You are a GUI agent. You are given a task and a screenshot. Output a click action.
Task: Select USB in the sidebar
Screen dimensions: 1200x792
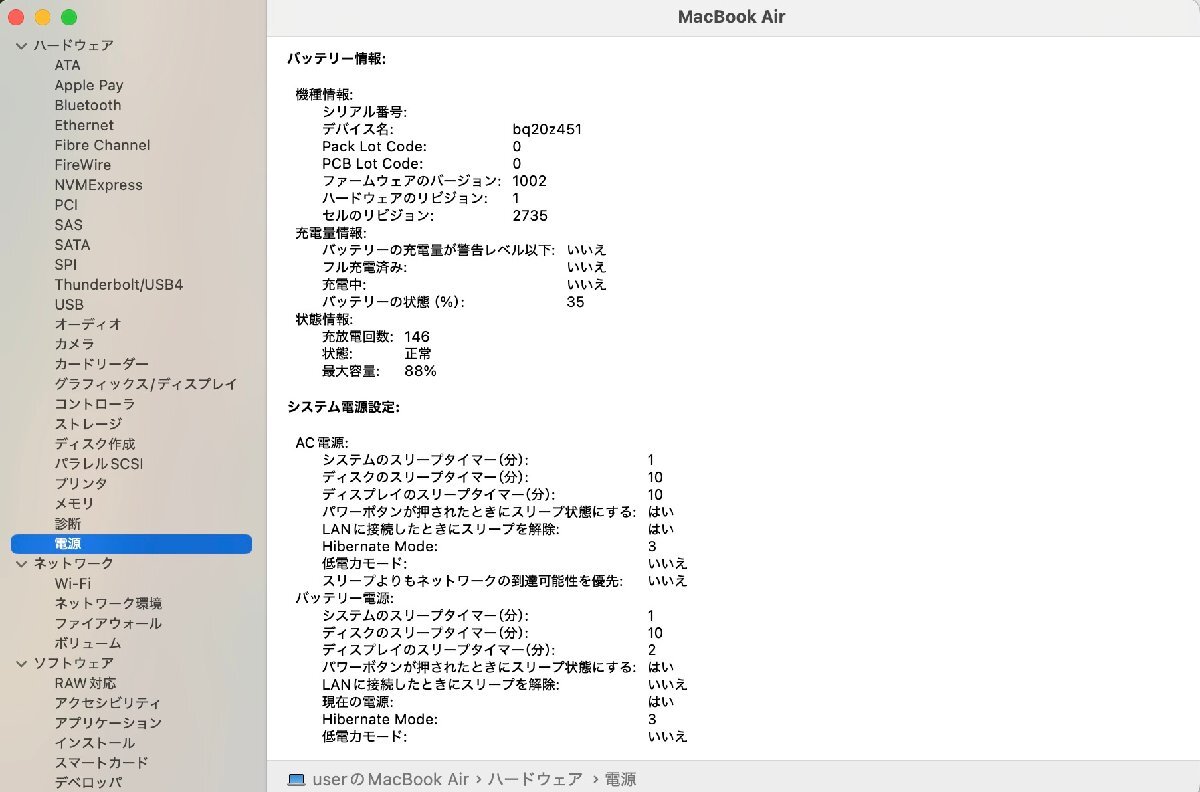point(69,304)
